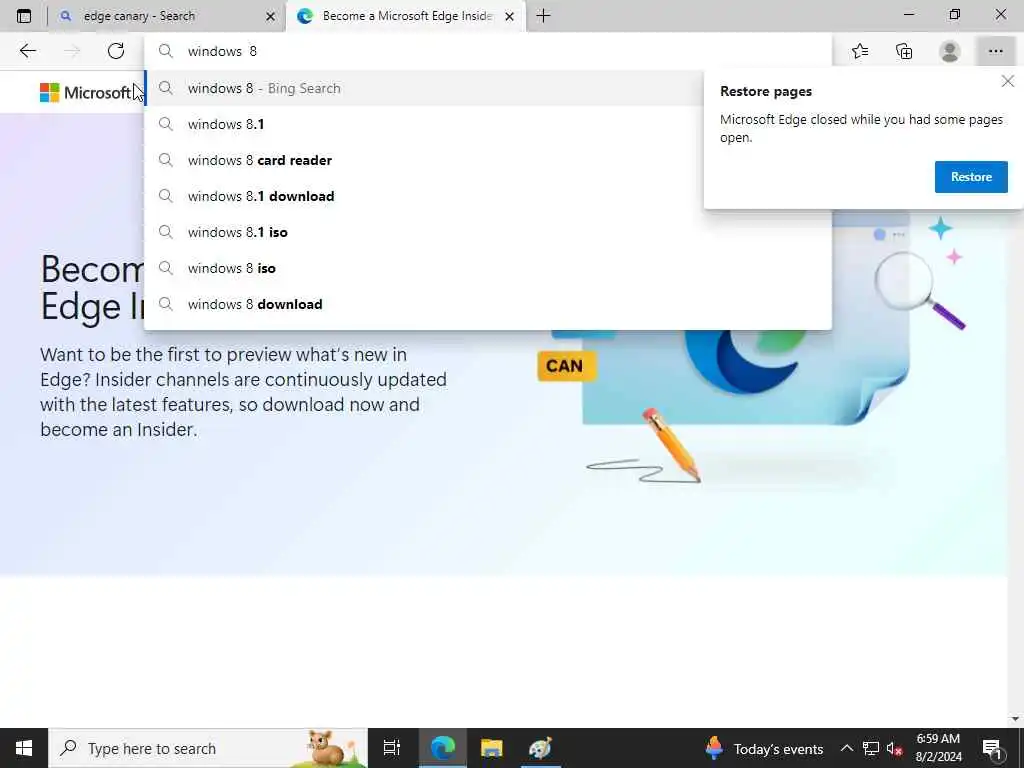1024x768 pixels.
Task: Go back using the back arrow
Action: coord(27,51)
